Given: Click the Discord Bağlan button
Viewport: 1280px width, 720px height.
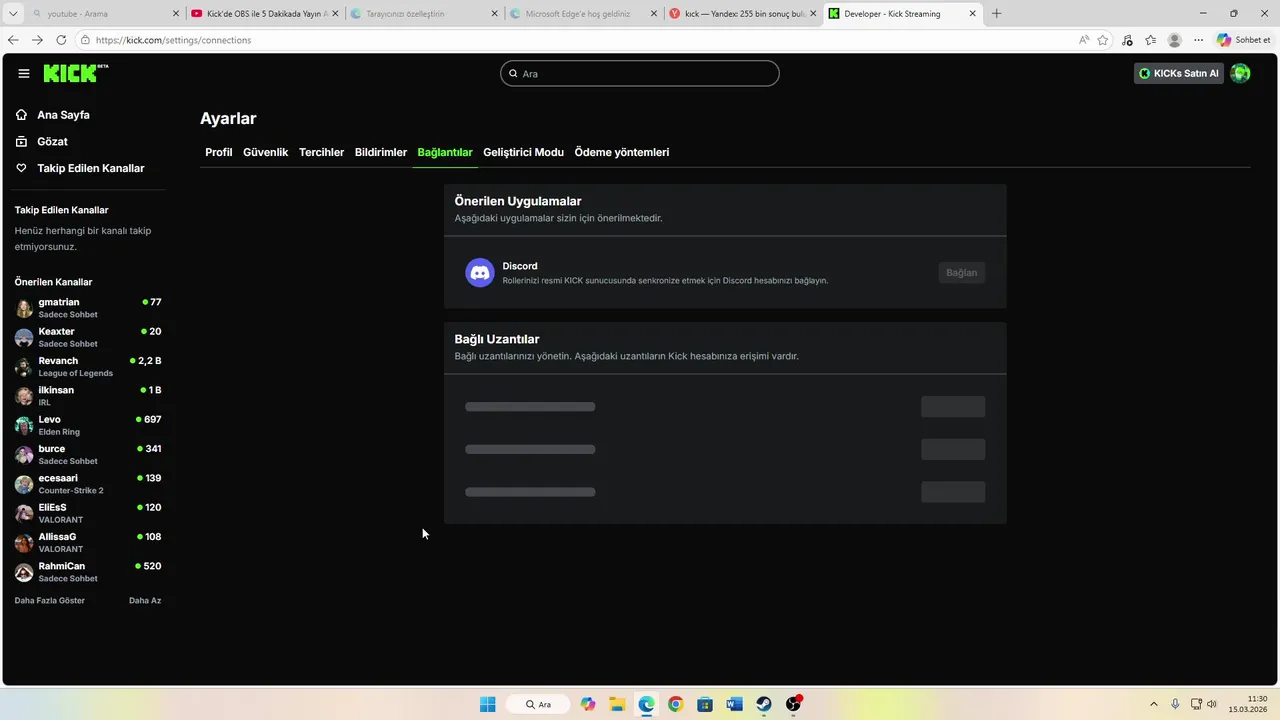Looking at the screenshot, I should 961,273.
